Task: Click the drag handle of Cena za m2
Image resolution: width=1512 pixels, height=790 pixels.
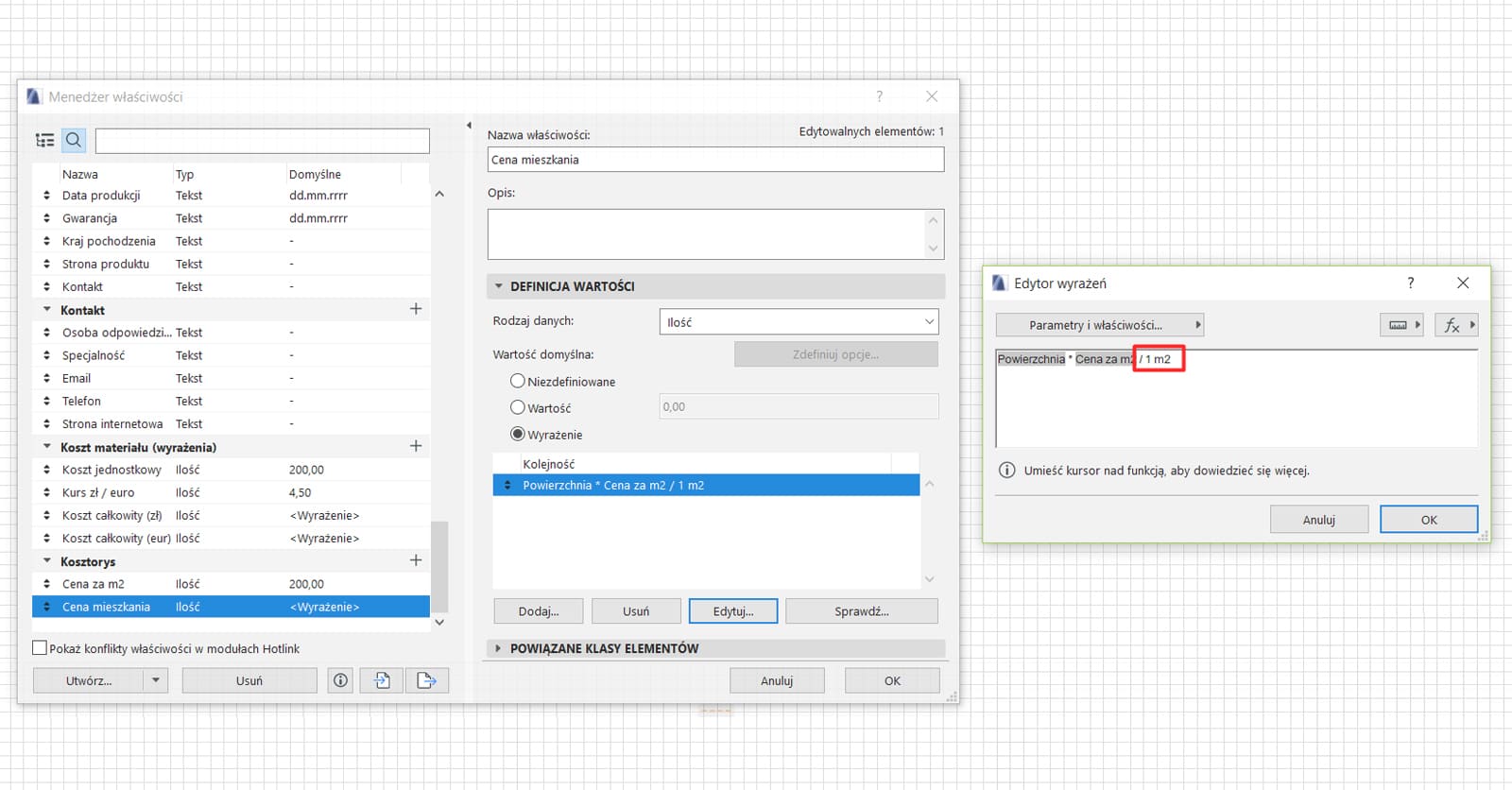Action: pyautogui.click(x=46, y=584)
